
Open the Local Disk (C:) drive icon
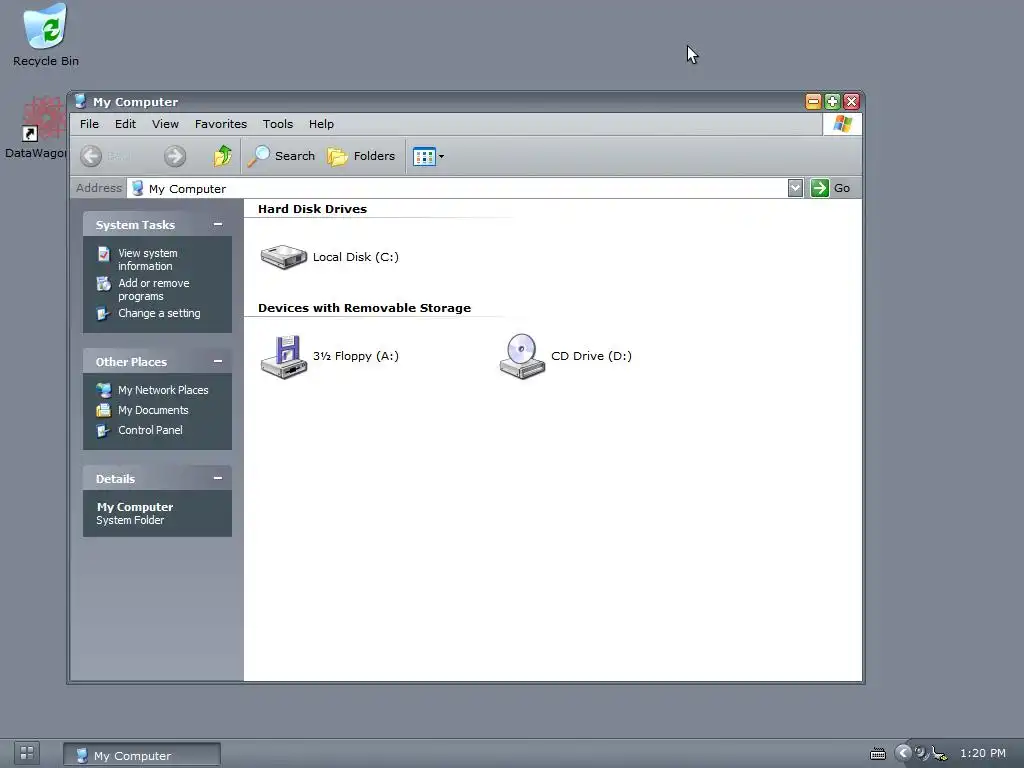point(283,257)
